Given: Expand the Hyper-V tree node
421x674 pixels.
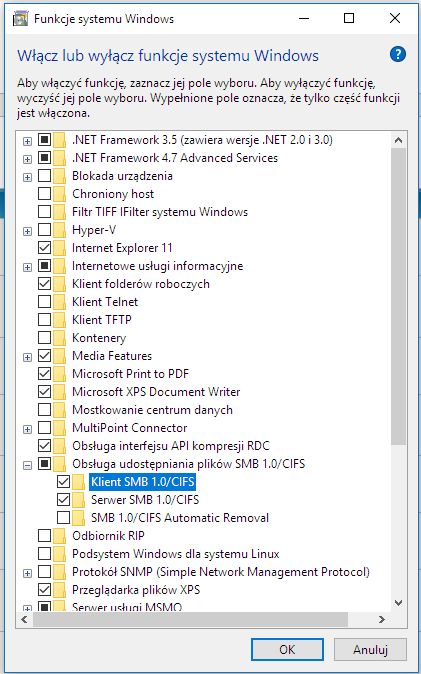Looking at the screenshot, I should tap(28, 231).
